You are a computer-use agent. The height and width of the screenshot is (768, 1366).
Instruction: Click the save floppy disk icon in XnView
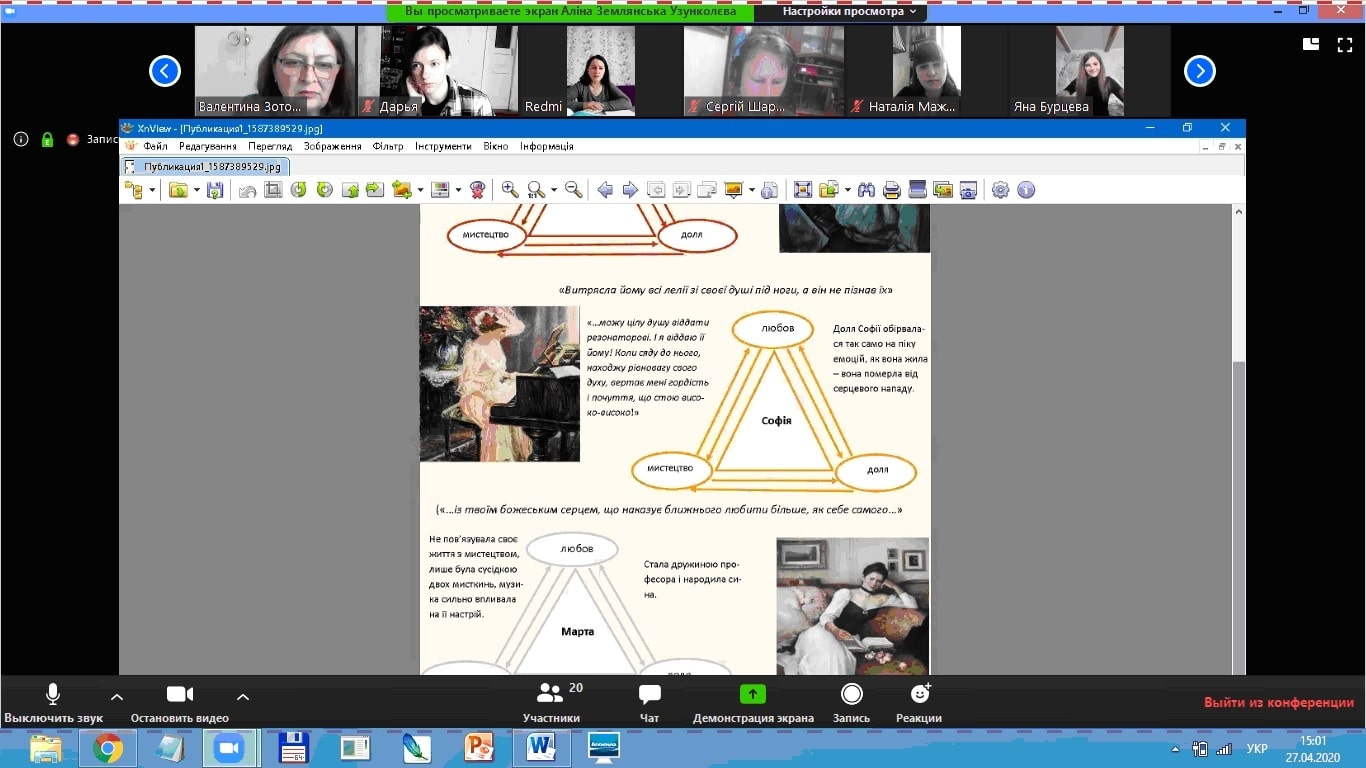(215, 190)
